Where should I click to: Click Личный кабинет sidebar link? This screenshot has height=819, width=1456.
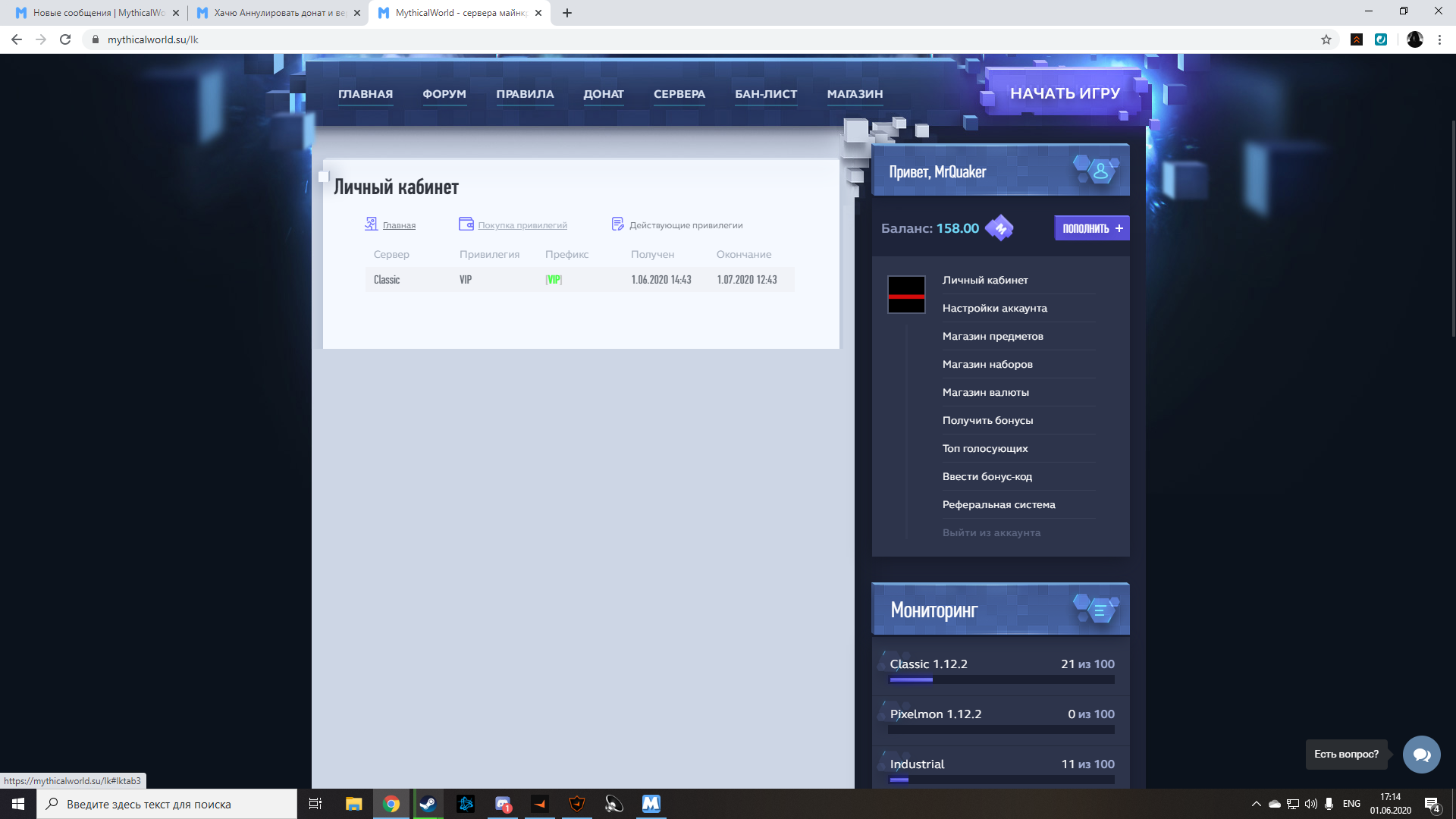(x=985, y=280)
